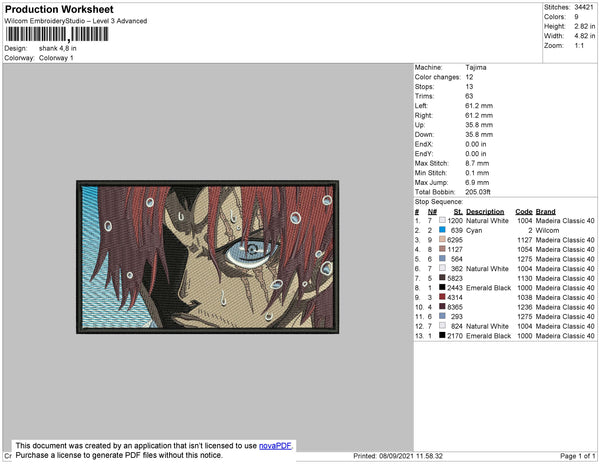Image resolution: width=600 pixels, height=464 pixels.
Task: Click the 'Brand' column header
Action: [545, 212]
